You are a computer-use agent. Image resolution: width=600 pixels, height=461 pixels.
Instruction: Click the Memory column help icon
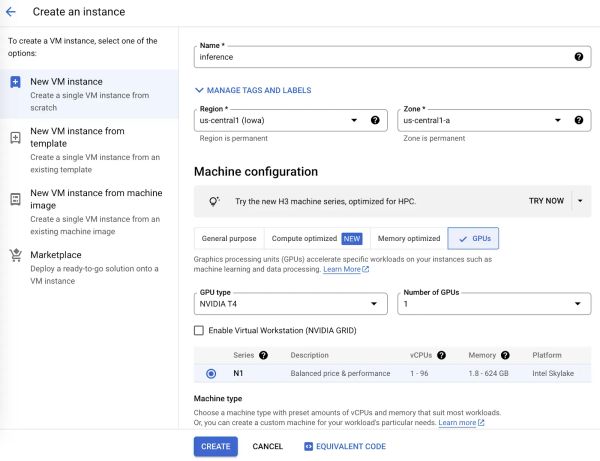(505, 355)
